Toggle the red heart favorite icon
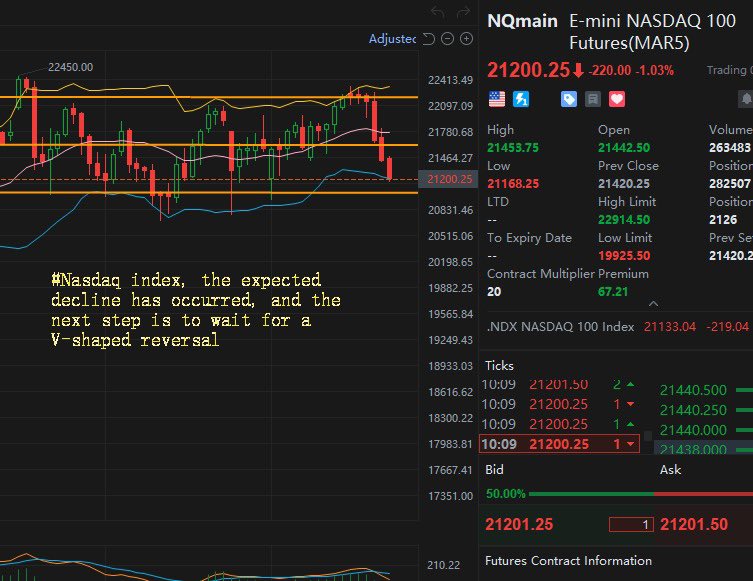753x581 pixels. point(617,99)
